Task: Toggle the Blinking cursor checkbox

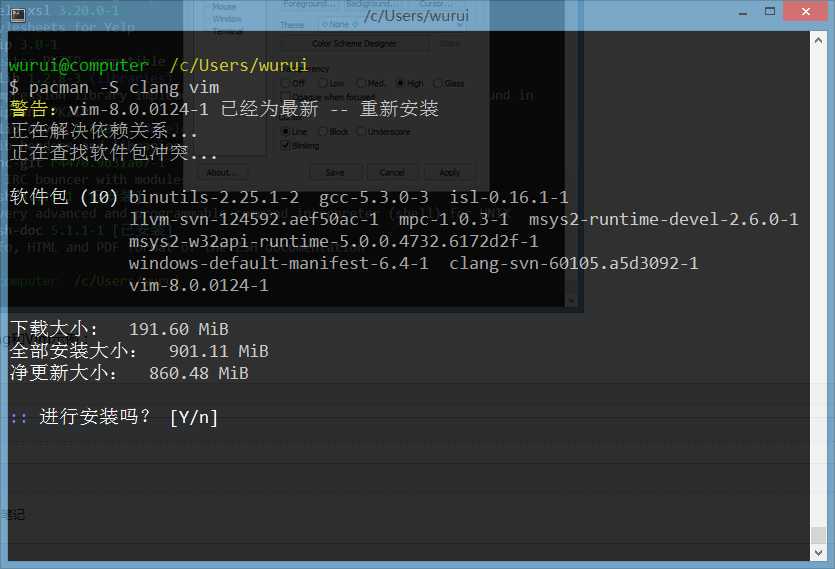Action: [300, 145]
